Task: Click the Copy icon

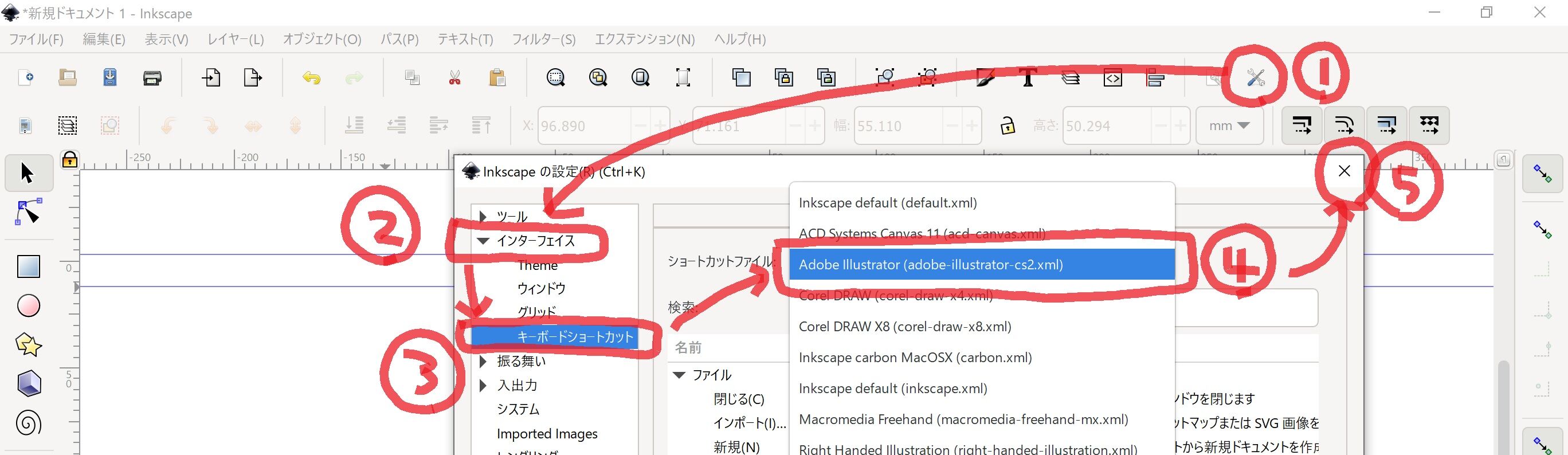Action: pyautogui.click(x=412, y=77)
